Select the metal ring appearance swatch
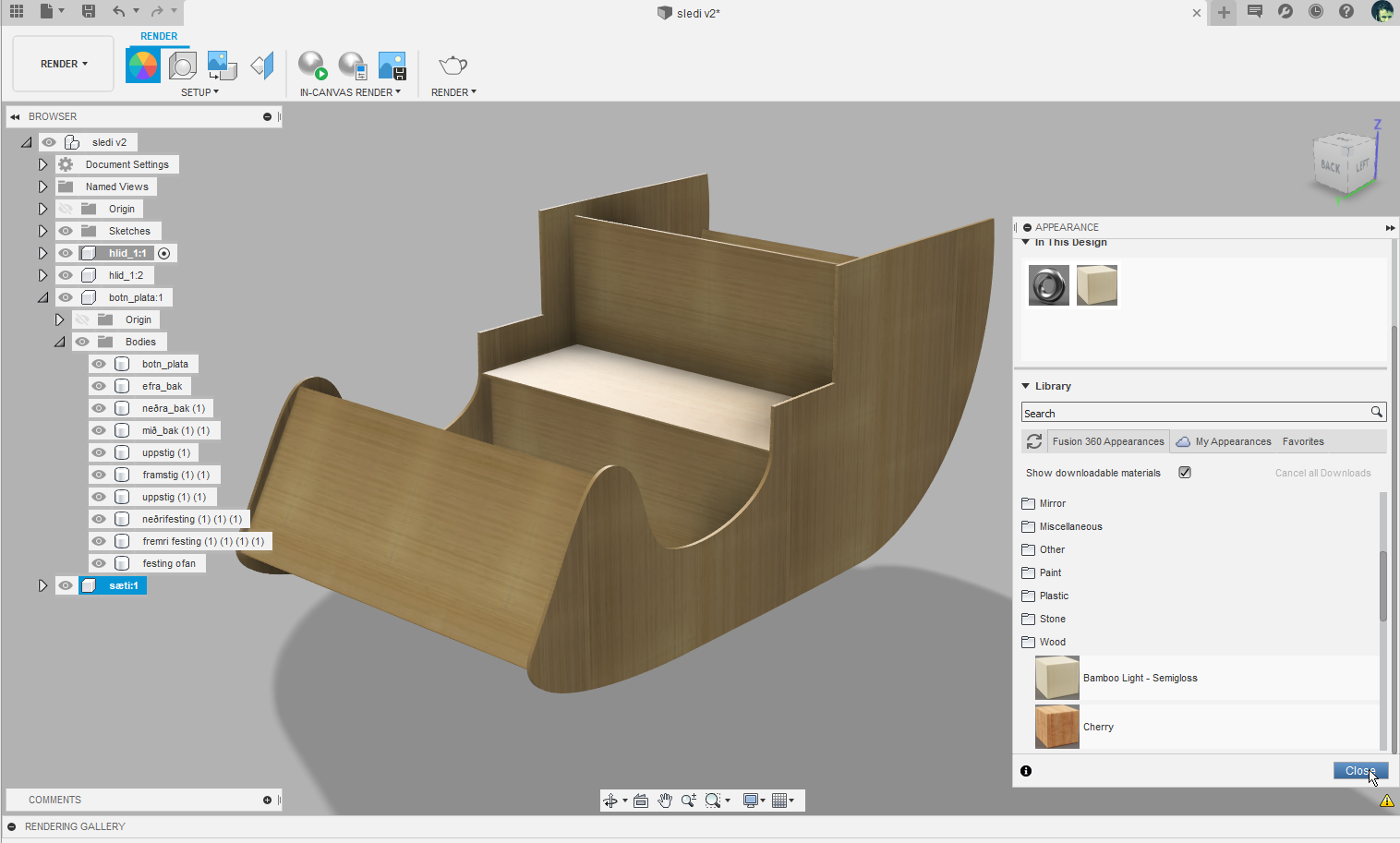1400x843 pixels. [x=1049, y=285]
